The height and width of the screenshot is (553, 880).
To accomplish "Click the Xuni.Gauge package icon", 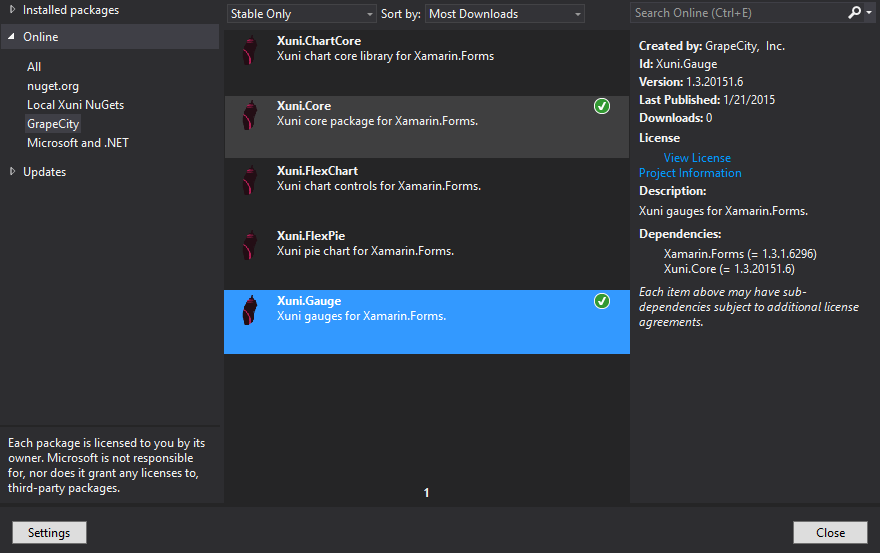I will [248, 310].
